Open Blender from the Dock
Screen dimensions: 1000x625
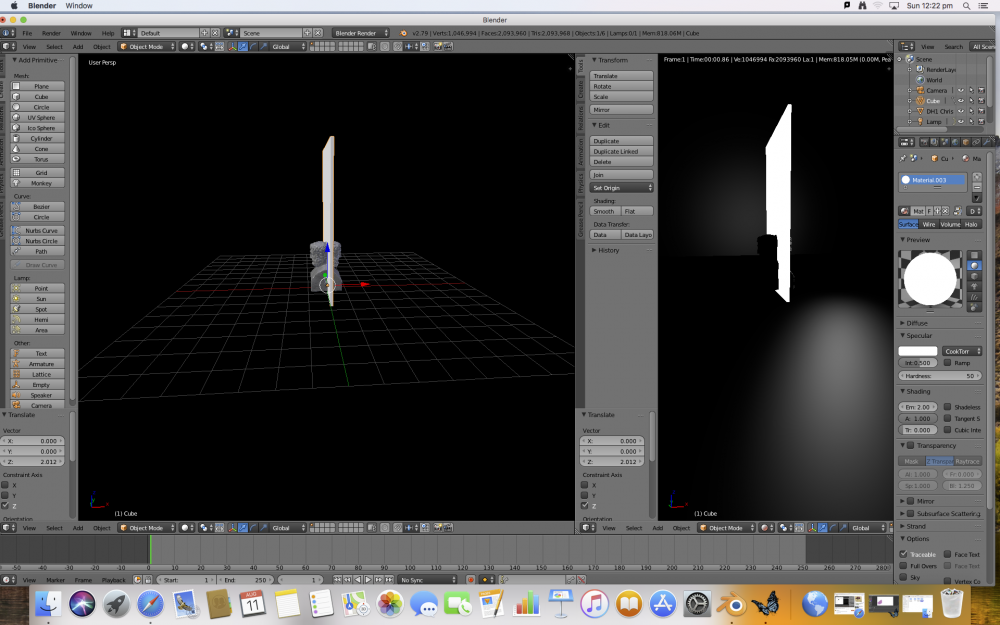pyautogui.click(x=735, y=603)
